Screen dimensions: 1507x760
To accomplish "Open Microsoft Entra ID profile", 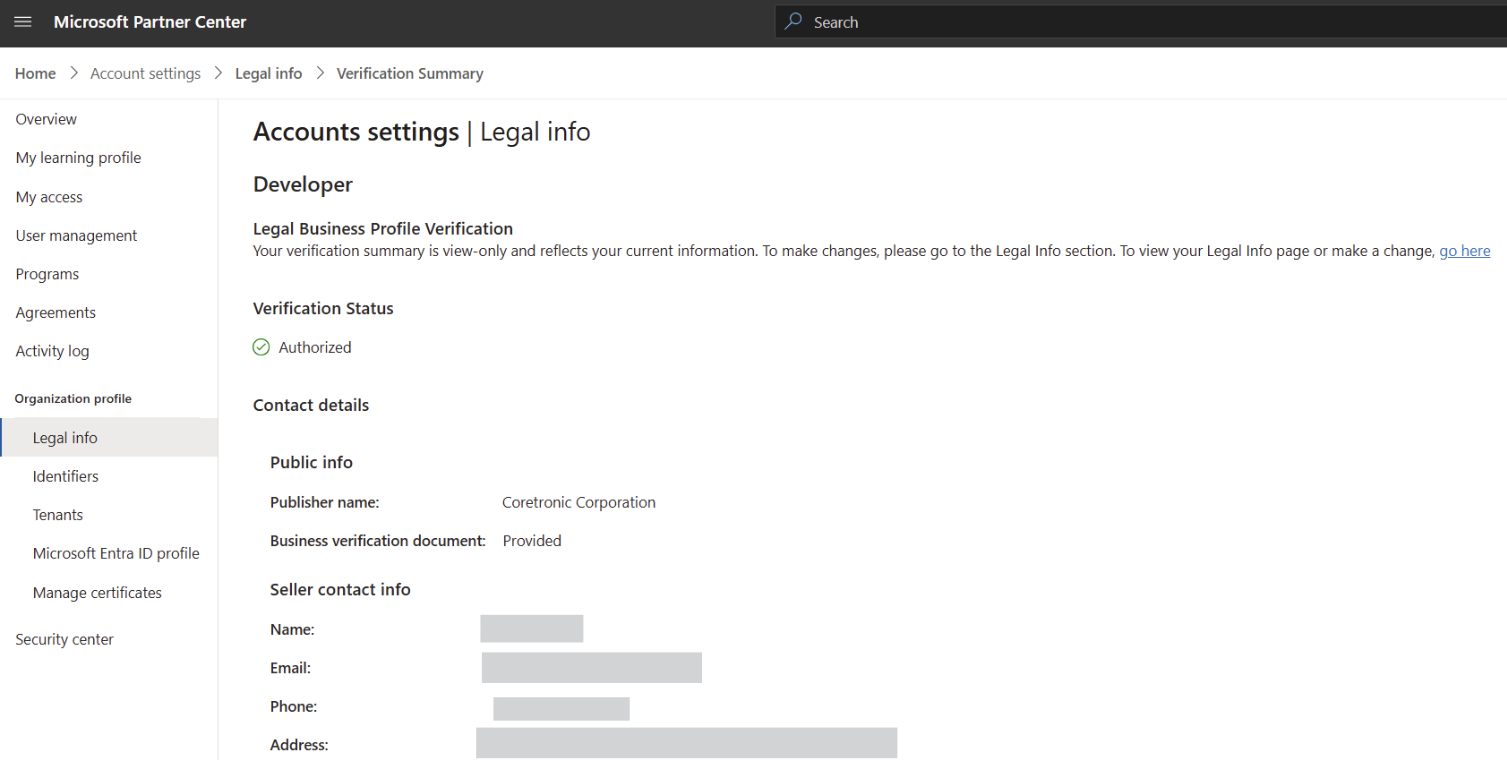I will [x=116, y=553].
